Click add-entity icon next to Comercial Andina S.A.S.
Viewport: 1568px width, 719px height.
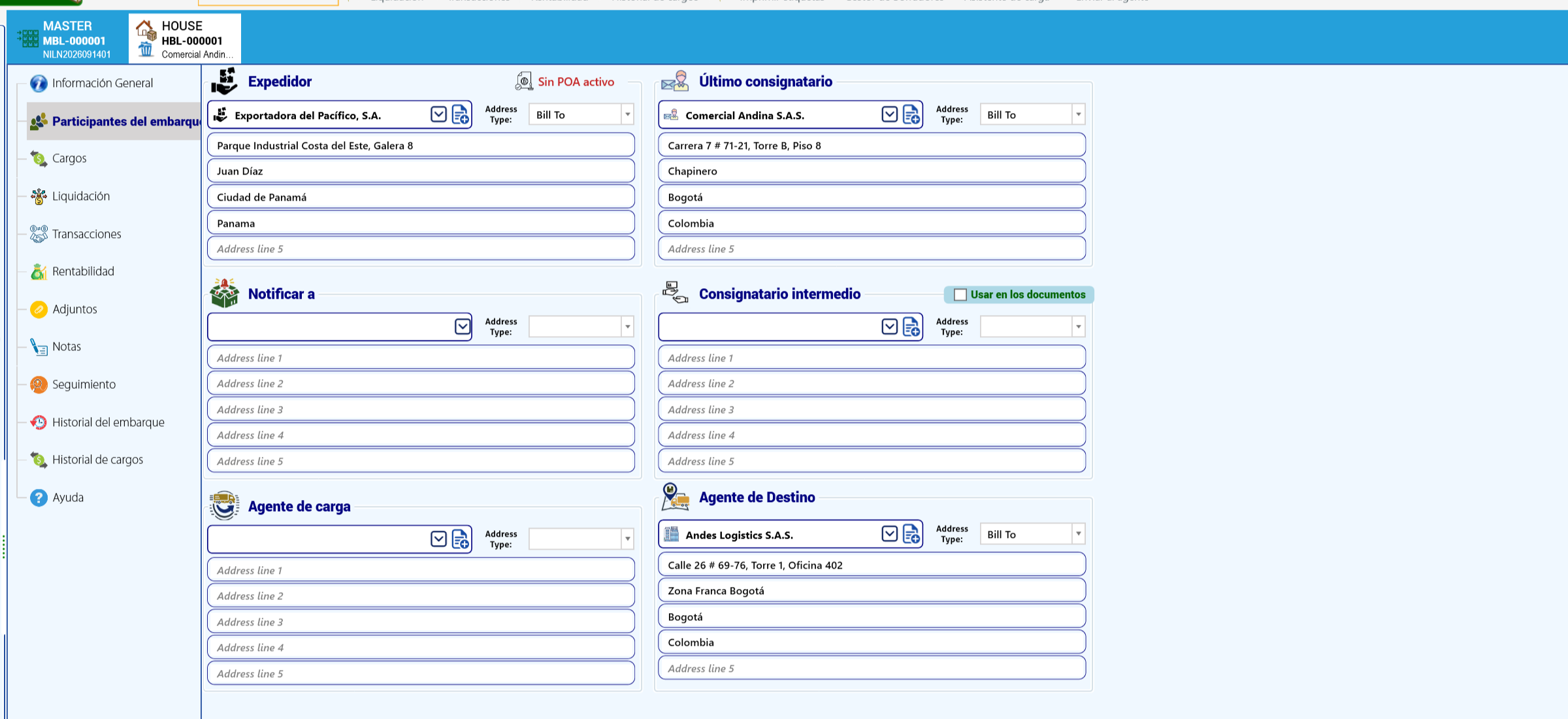click(x=911, y=115)
